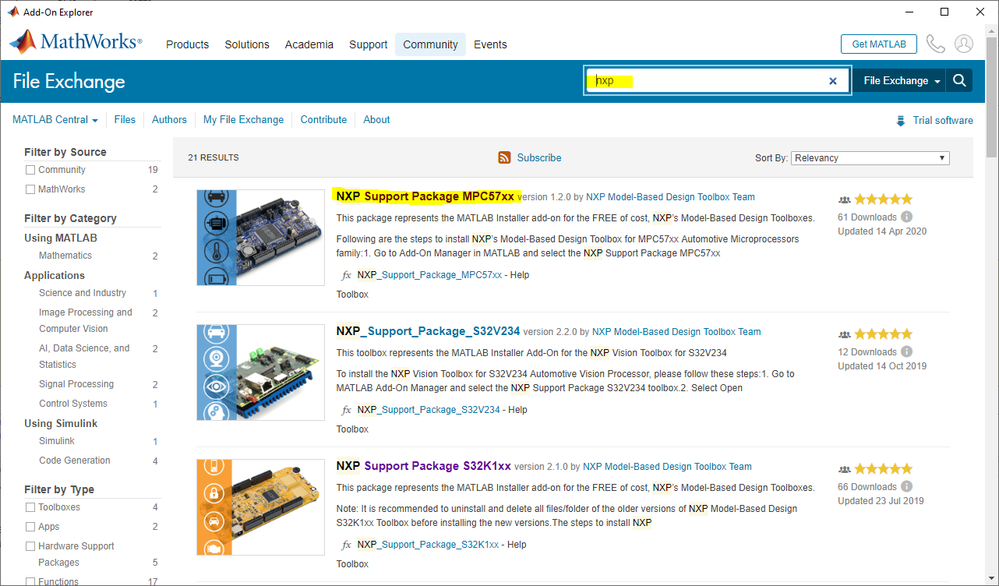
Task: Clear the search box with X
Action: [832, 81]
